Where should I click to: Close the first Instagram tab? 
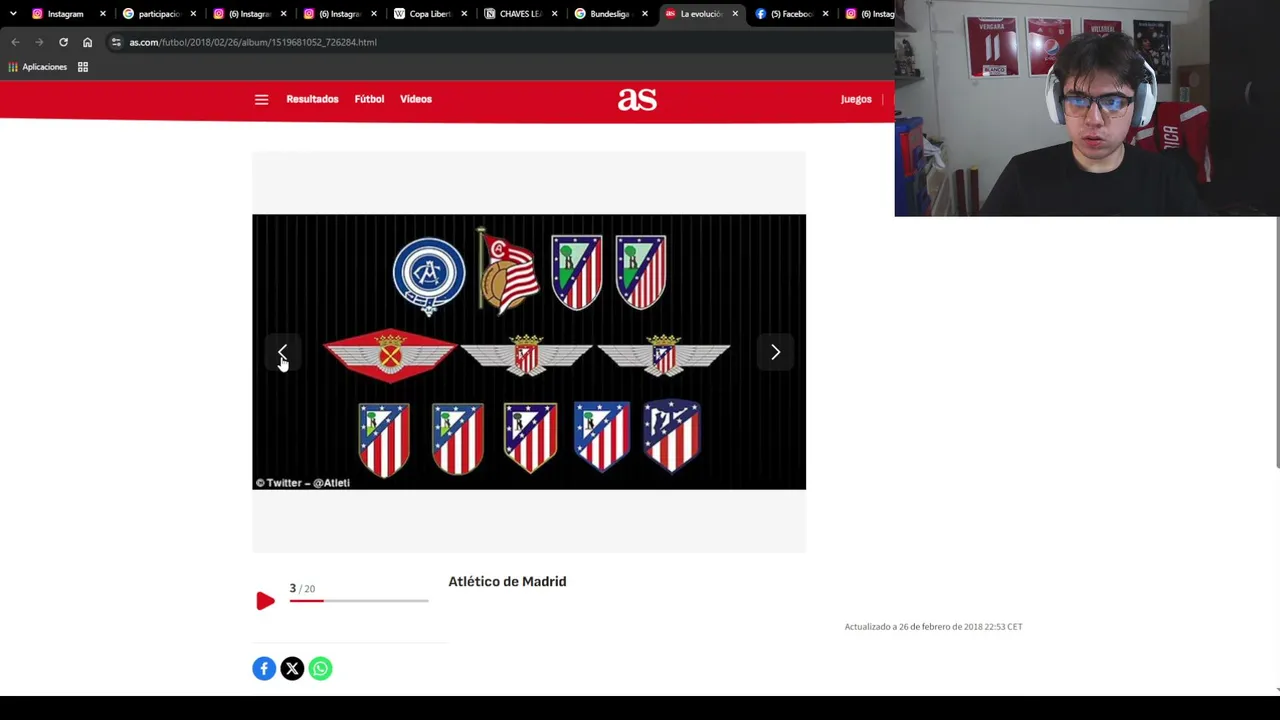pos(102,14)
